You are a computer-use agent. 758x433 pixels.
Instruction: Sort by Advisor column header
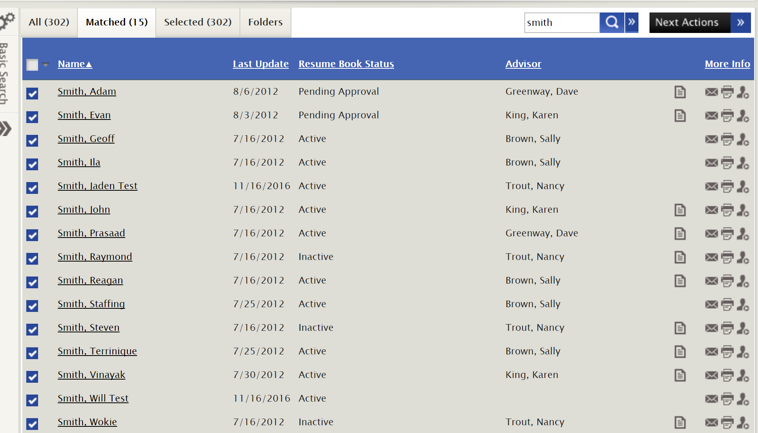(x=523, y=64)
